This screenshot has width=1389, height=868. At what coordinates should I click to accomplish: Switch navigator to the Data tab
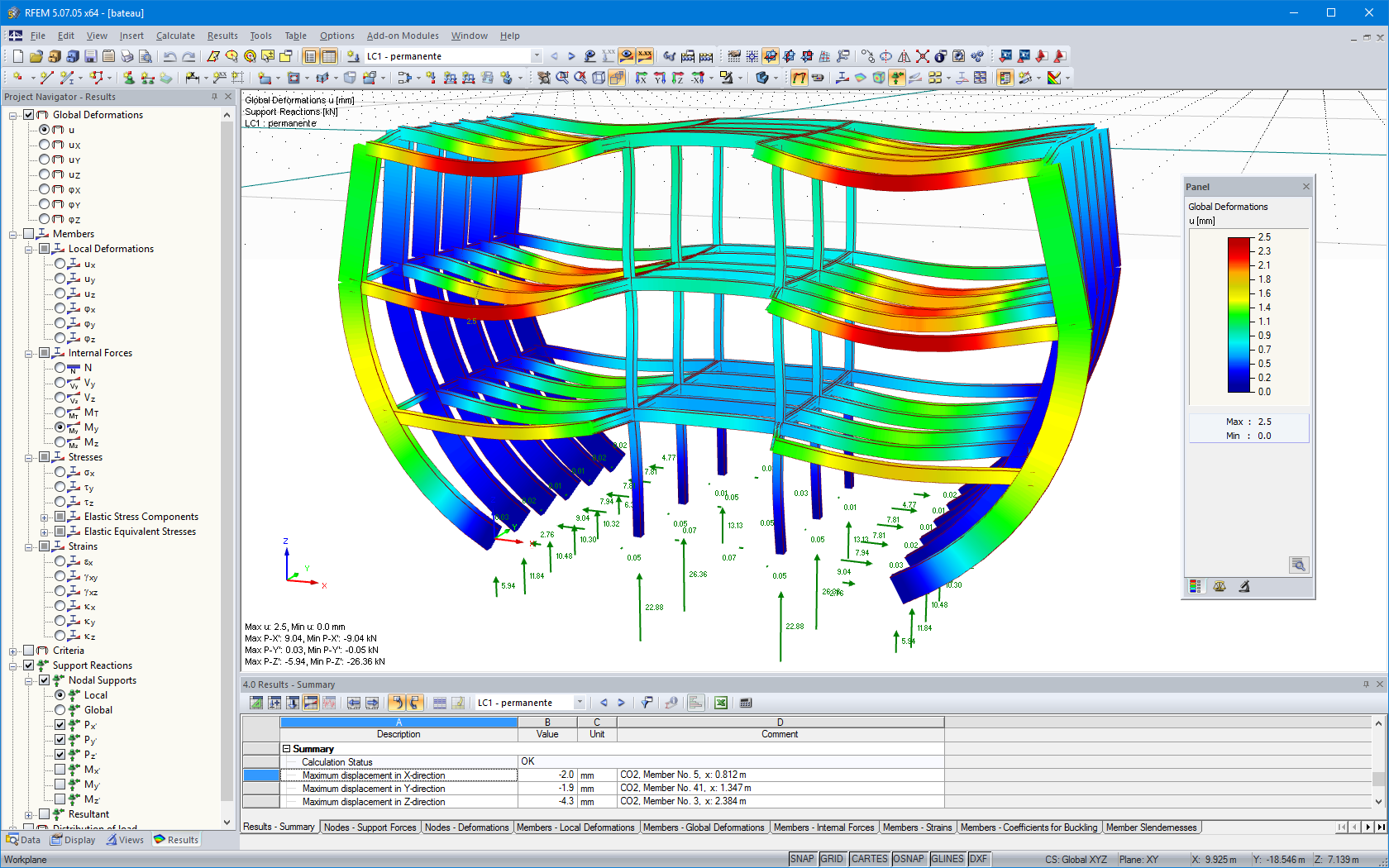click(23, 840)
